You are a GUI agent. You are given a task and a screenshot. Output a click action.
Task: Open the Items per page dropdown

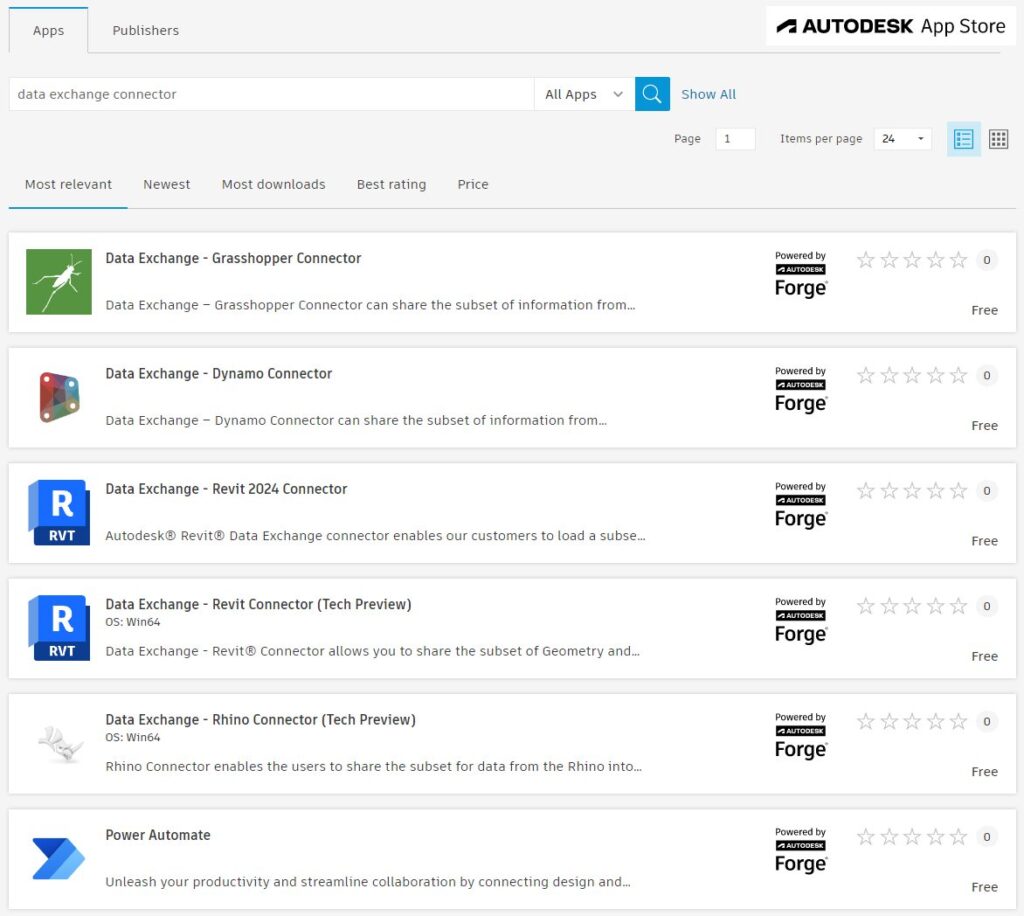[903, 138]
